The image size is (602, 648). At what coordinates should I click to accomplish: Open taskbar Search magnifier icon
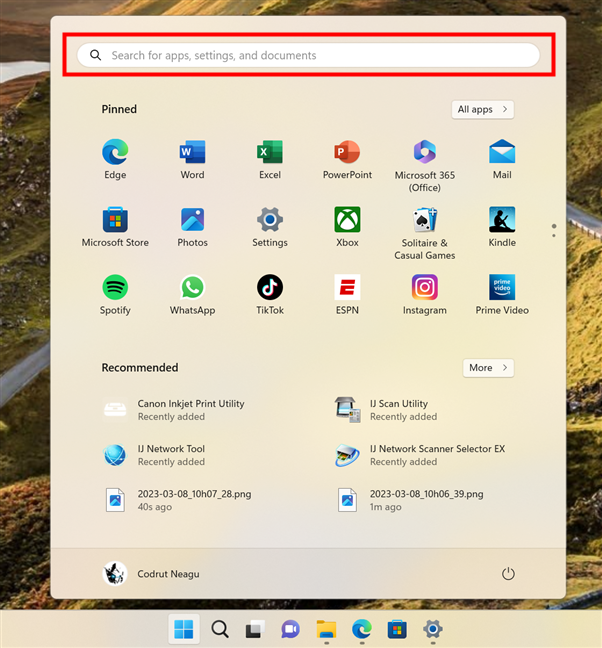[x=220, y=629]
